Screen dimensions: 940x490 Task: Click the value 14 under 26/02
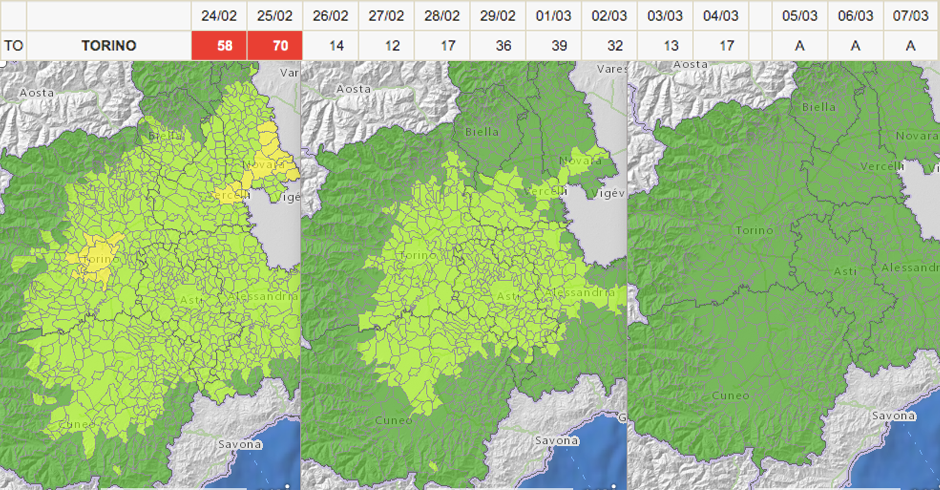click(x=330, y=46)
